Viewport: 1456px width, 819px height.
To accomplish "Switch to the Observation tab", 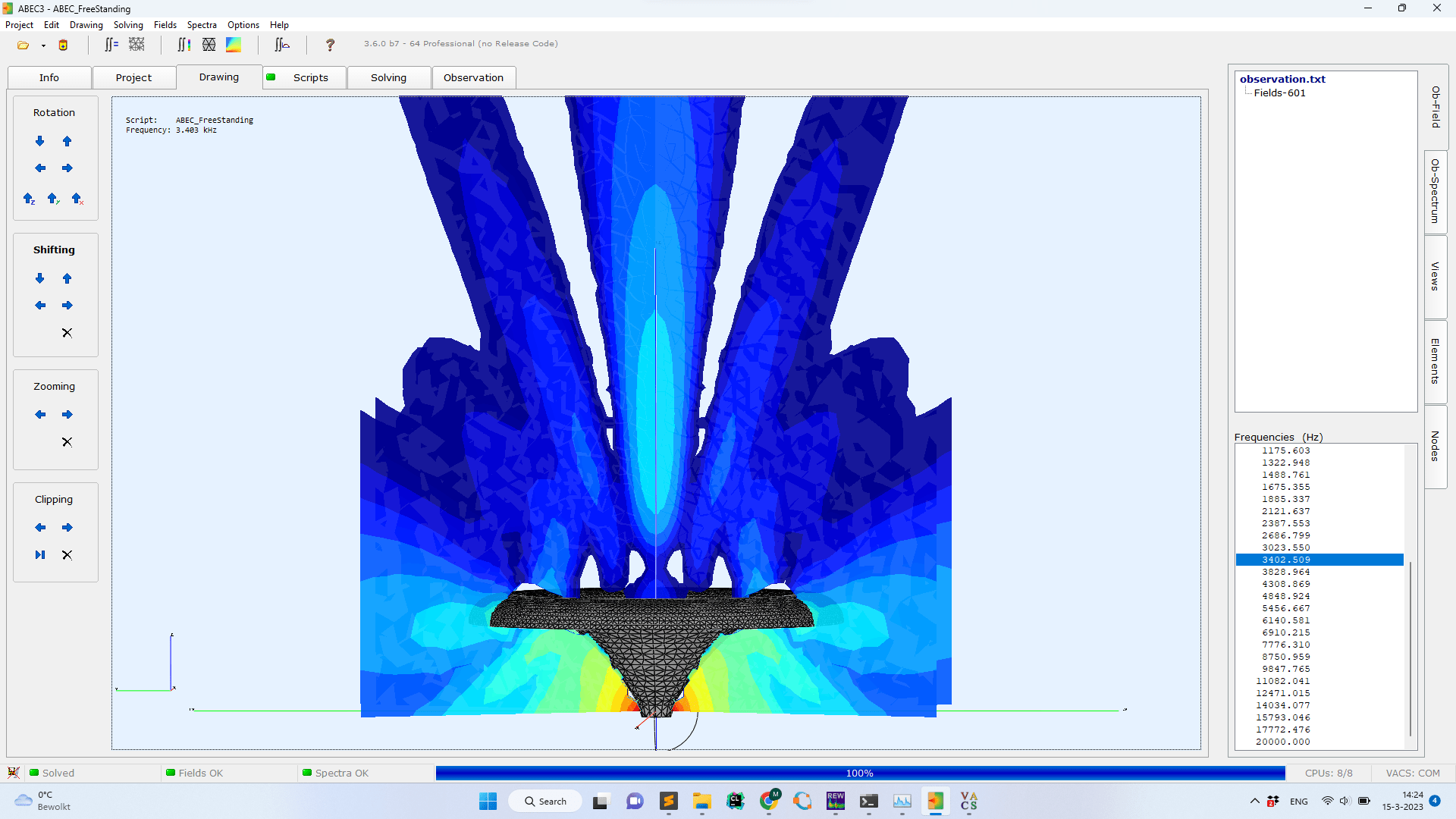I will point(473,78).
